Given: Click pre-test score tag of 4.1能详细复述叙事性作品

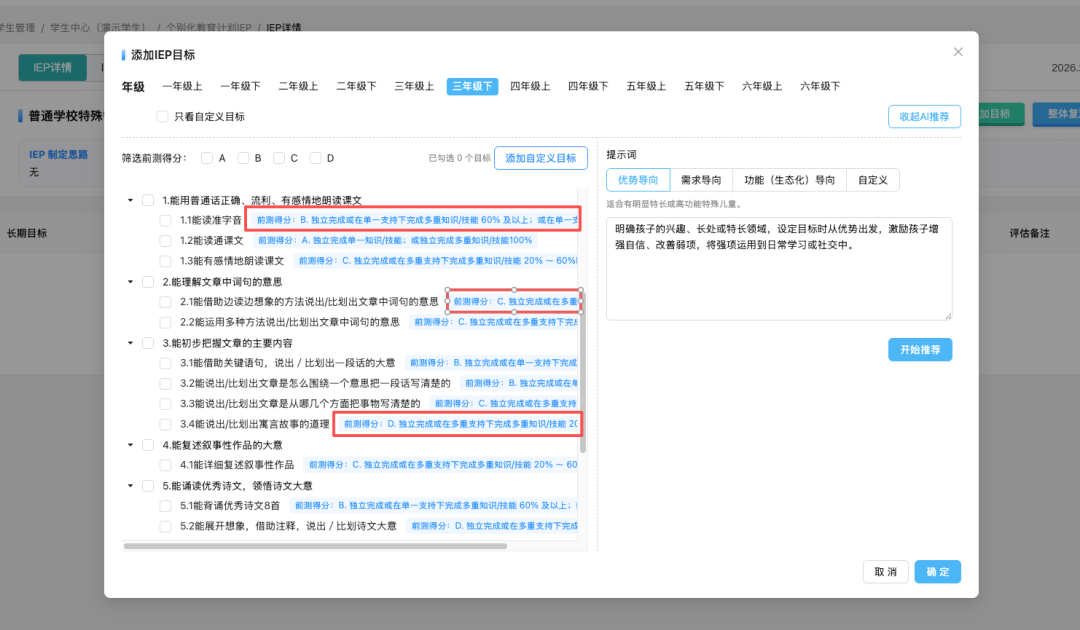Looking at the screenshot, I should 442,465.
